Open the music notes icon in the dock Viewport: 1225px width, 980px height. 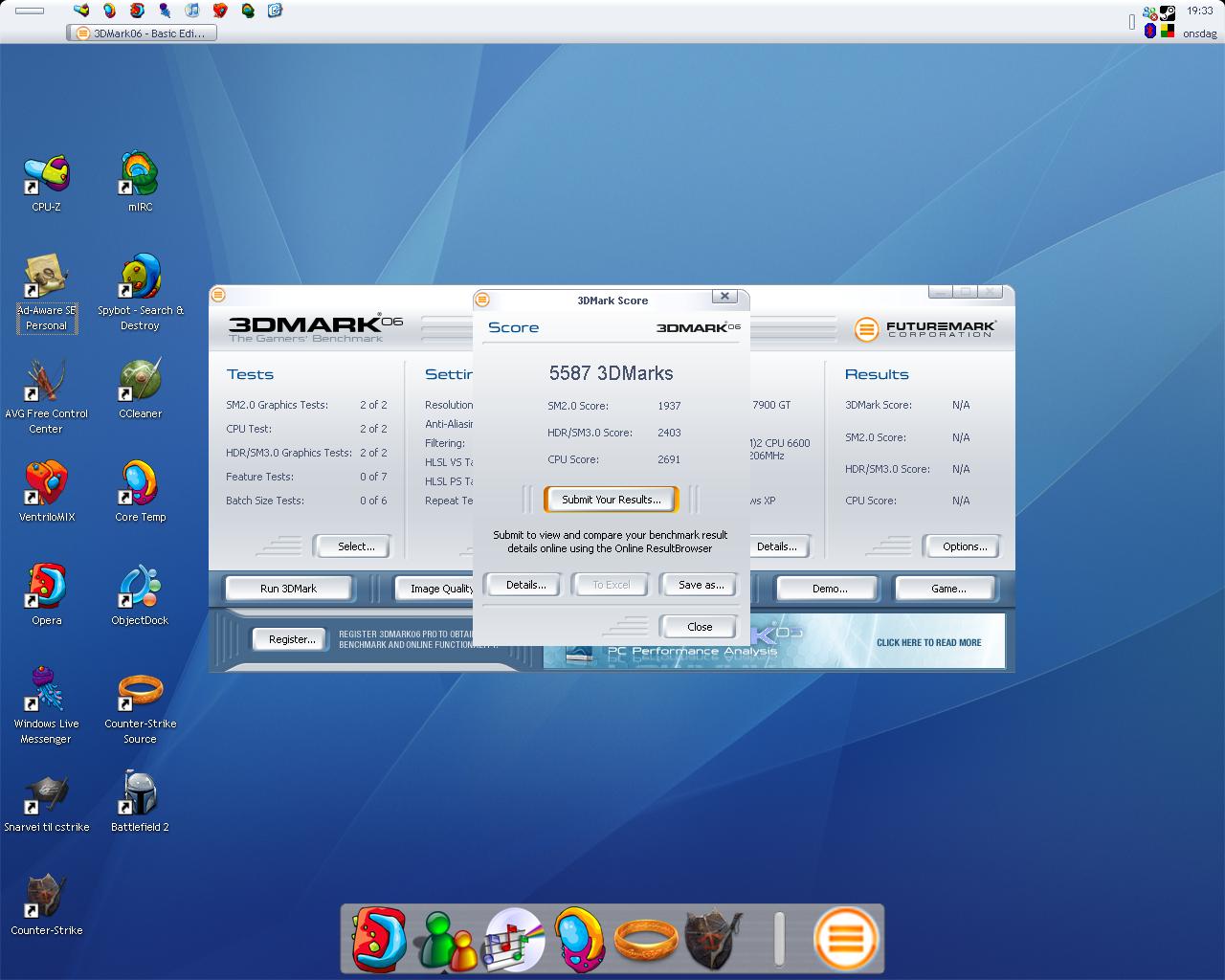[x=515, y=939]
